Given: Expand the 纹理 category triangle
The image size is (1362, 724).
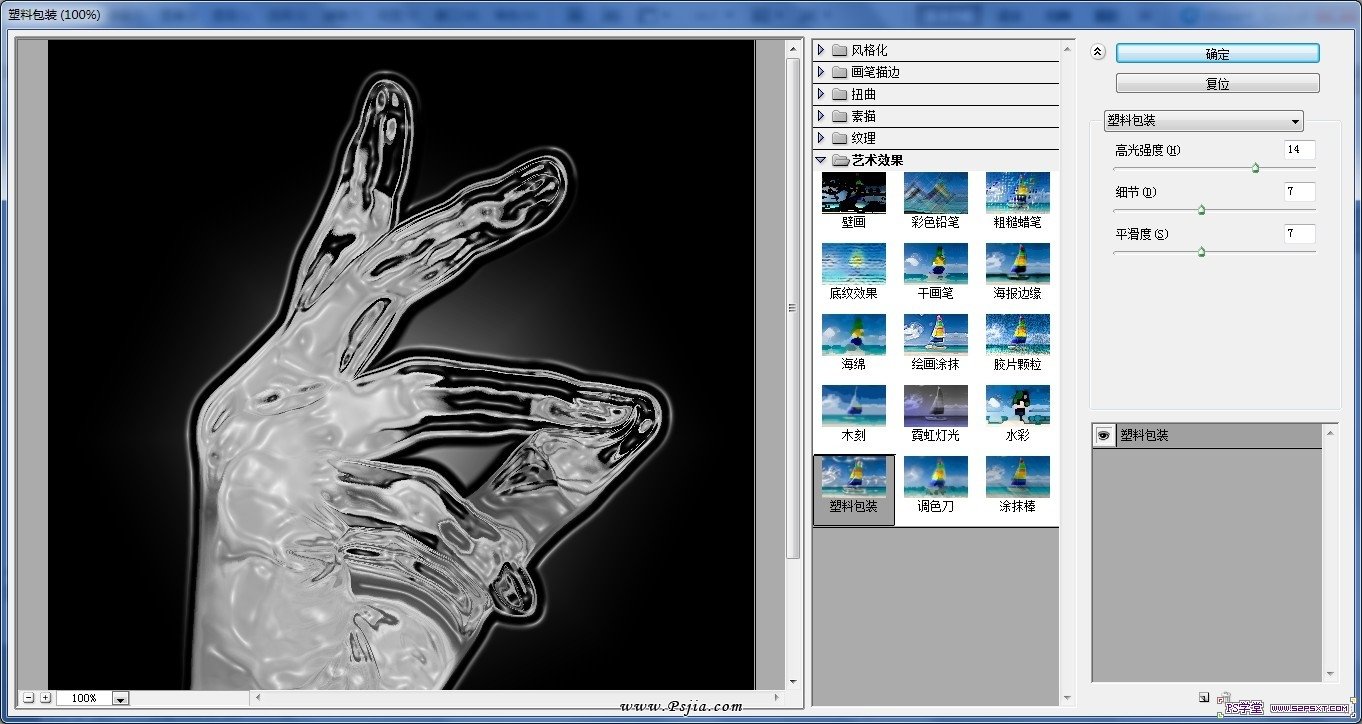Looking at the screenshot, I should [x=821, y=138].
